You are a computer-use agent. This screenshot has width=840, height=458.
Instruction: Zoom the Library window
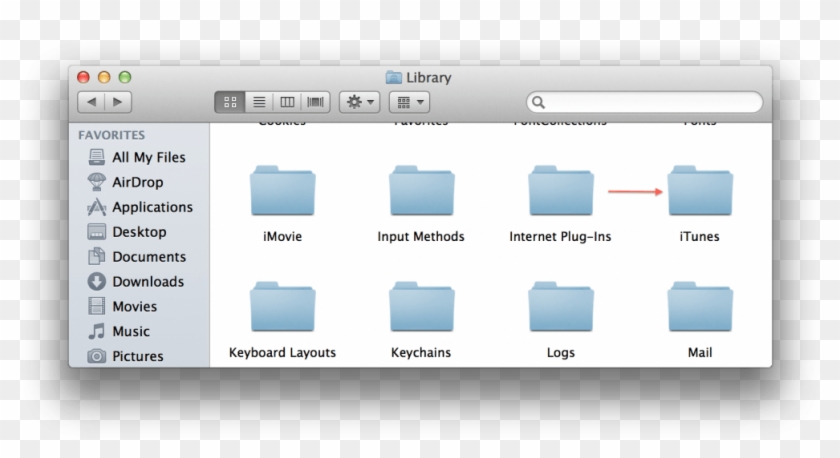click(125, 77)
